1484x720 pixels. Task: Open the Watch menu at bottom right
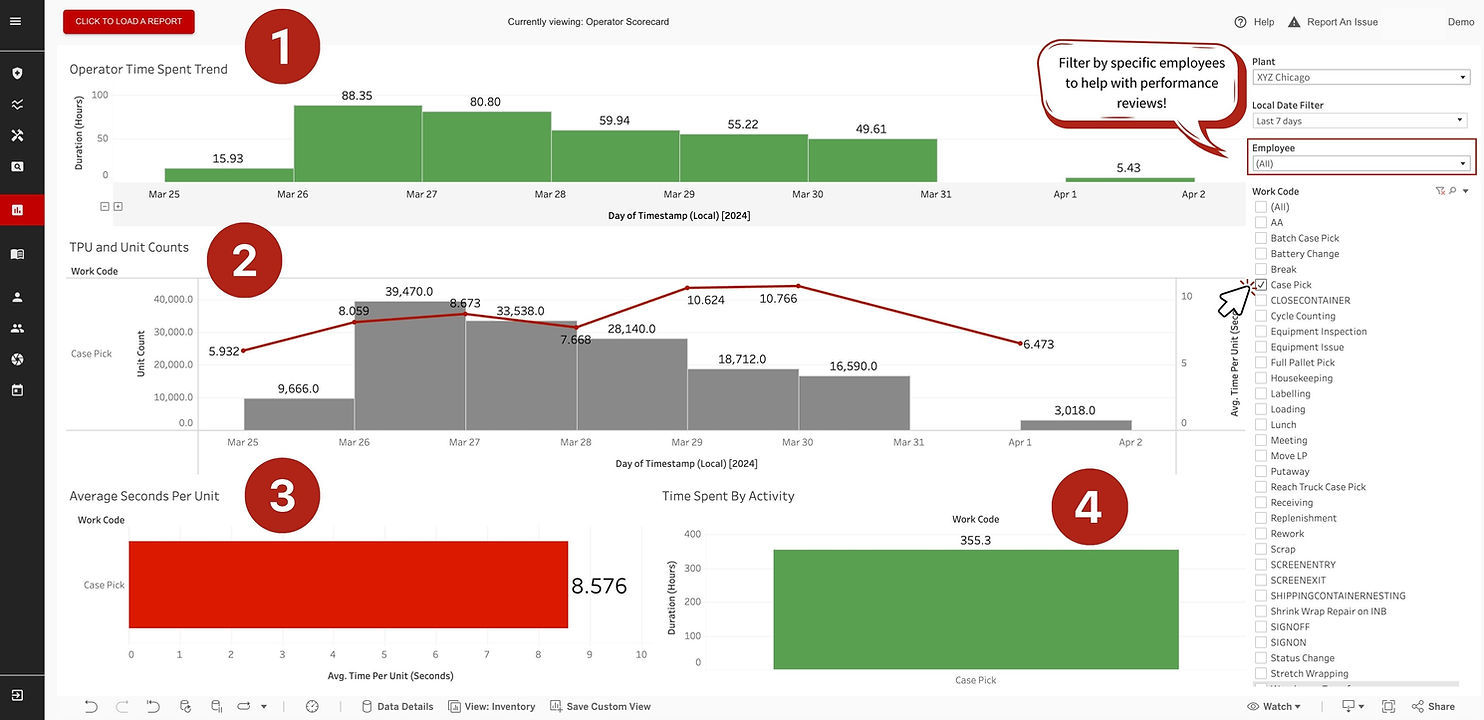click(1272, 706)
